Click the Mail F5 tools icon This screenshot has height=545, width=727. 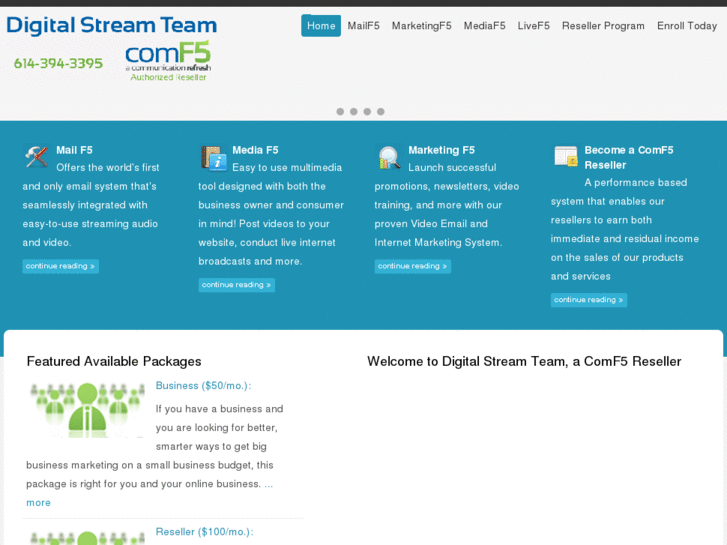point(37,156)
